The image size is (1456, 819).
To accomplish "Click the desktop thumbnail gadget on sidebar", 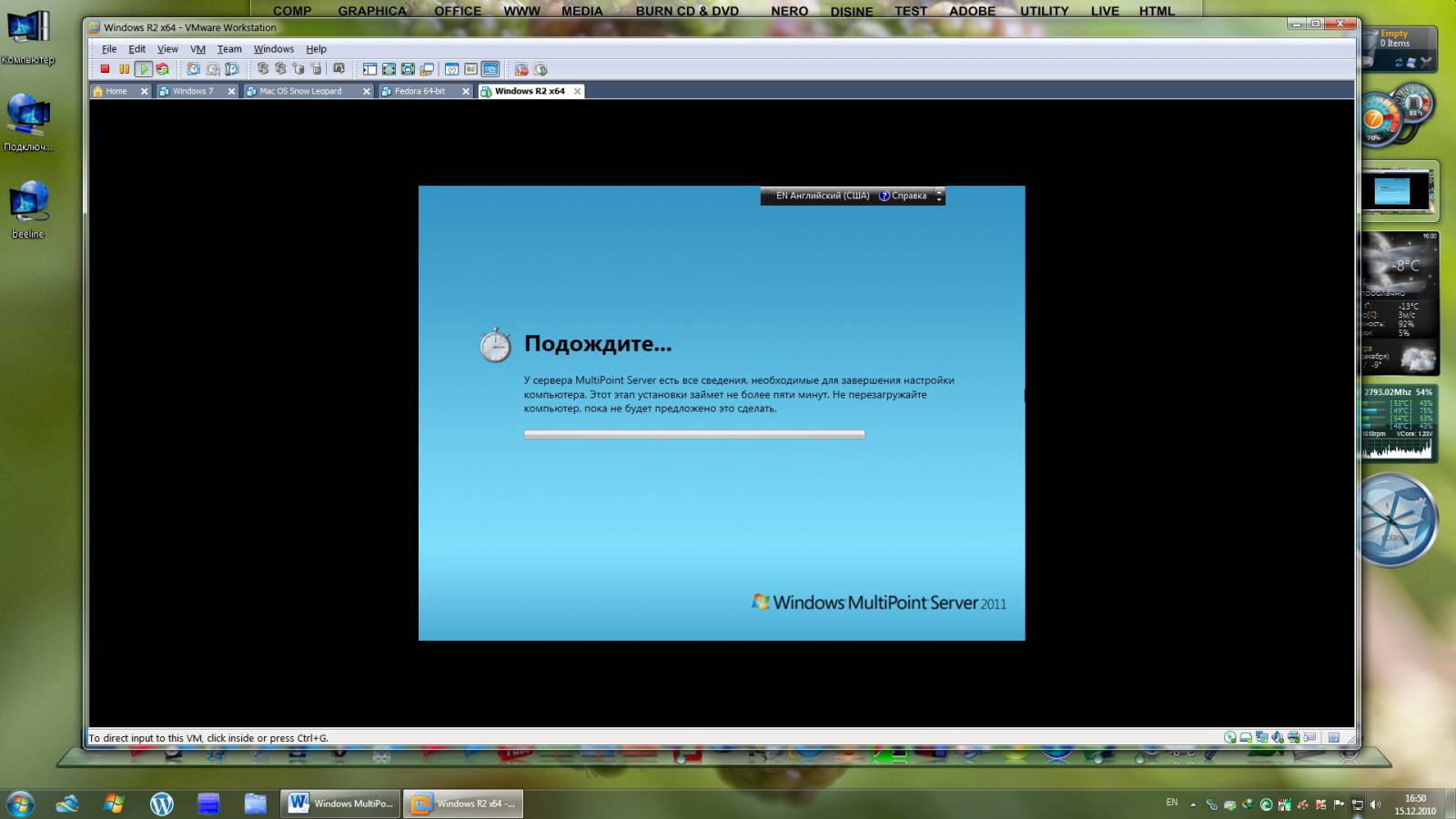I will coord(1399,191).
